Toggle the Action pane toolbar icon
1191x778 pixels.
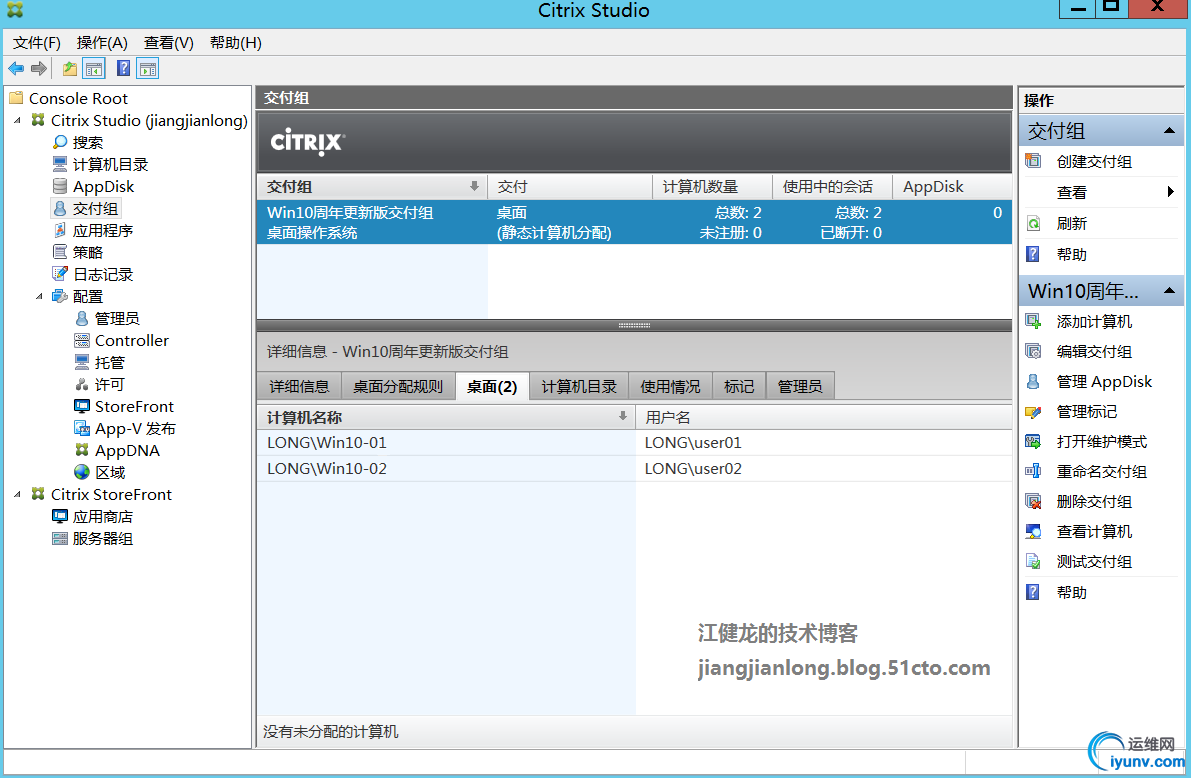coord(148,69)
